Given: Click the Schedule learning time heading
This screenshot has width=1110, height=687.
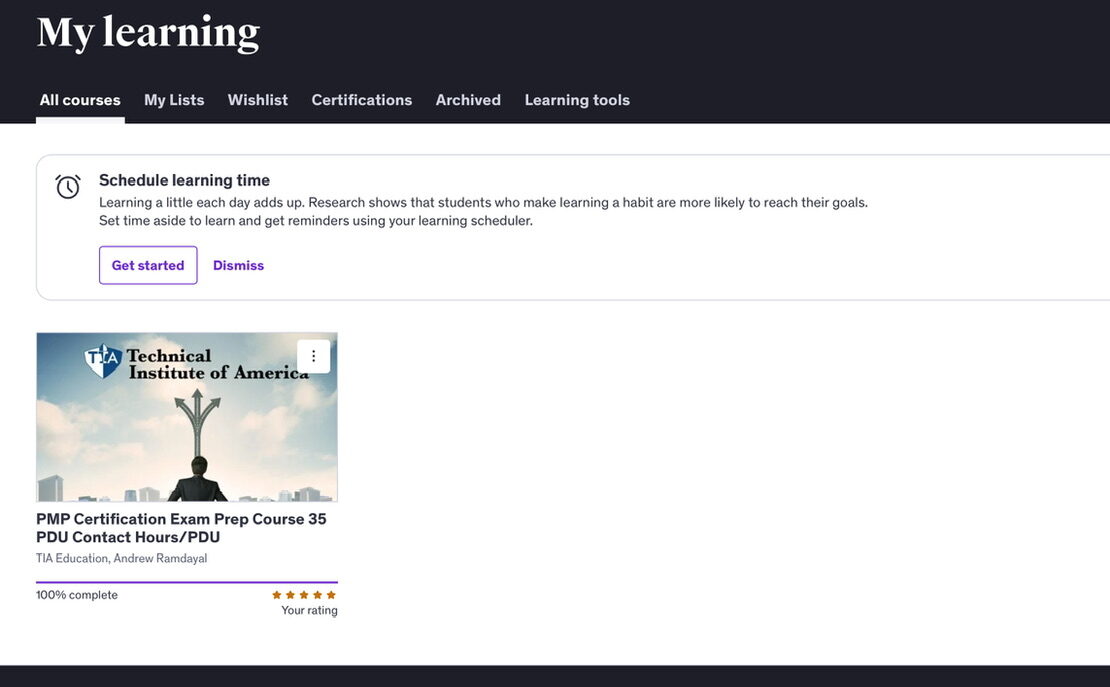Looking at the screenshot, I should coord(184,180).
